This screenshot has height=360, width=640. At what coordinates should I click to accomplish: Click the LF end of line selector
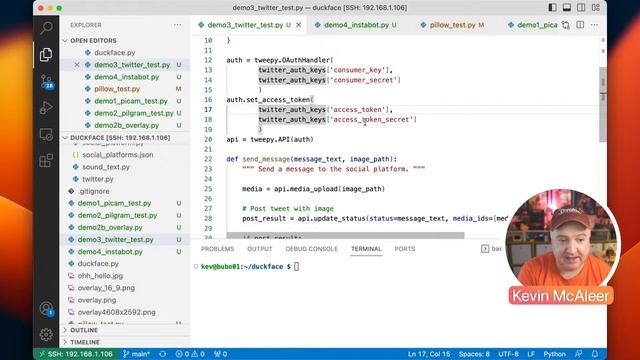tap(531, 354)
